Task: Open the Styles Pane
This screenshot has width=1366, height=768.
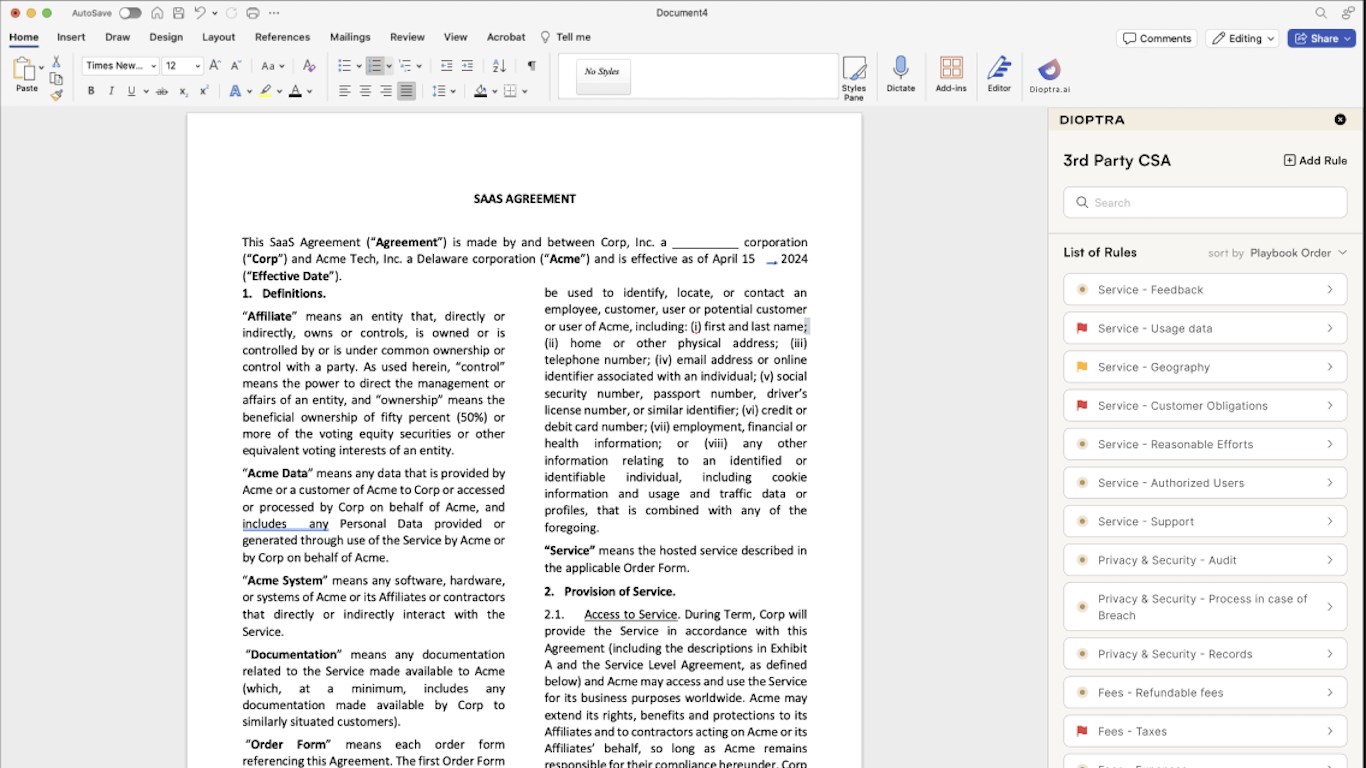Action: tap(854, 78)
